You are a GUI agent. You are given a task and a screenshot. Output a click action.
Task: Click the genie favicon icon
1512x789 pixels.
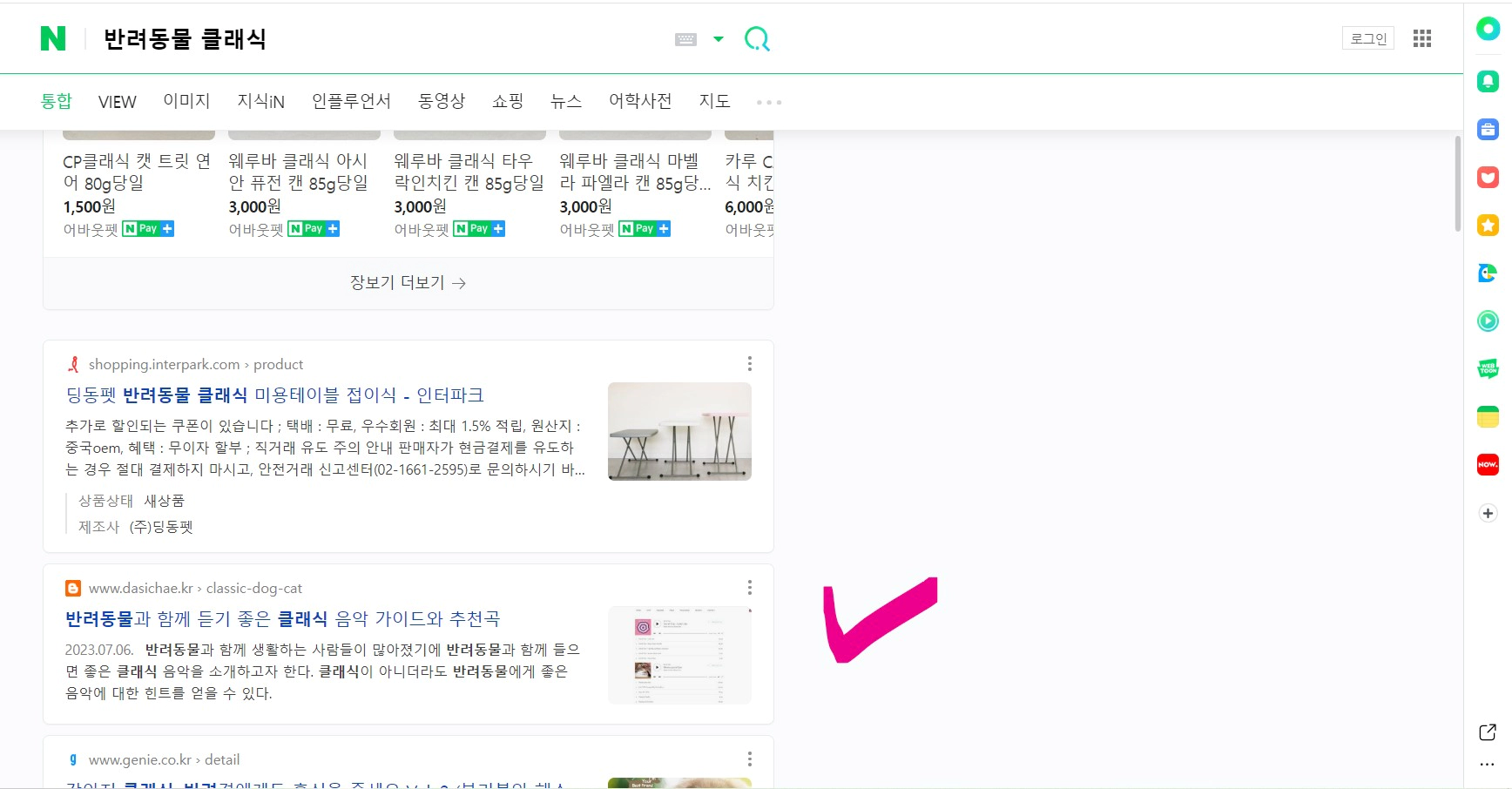[x=73, y=759]
